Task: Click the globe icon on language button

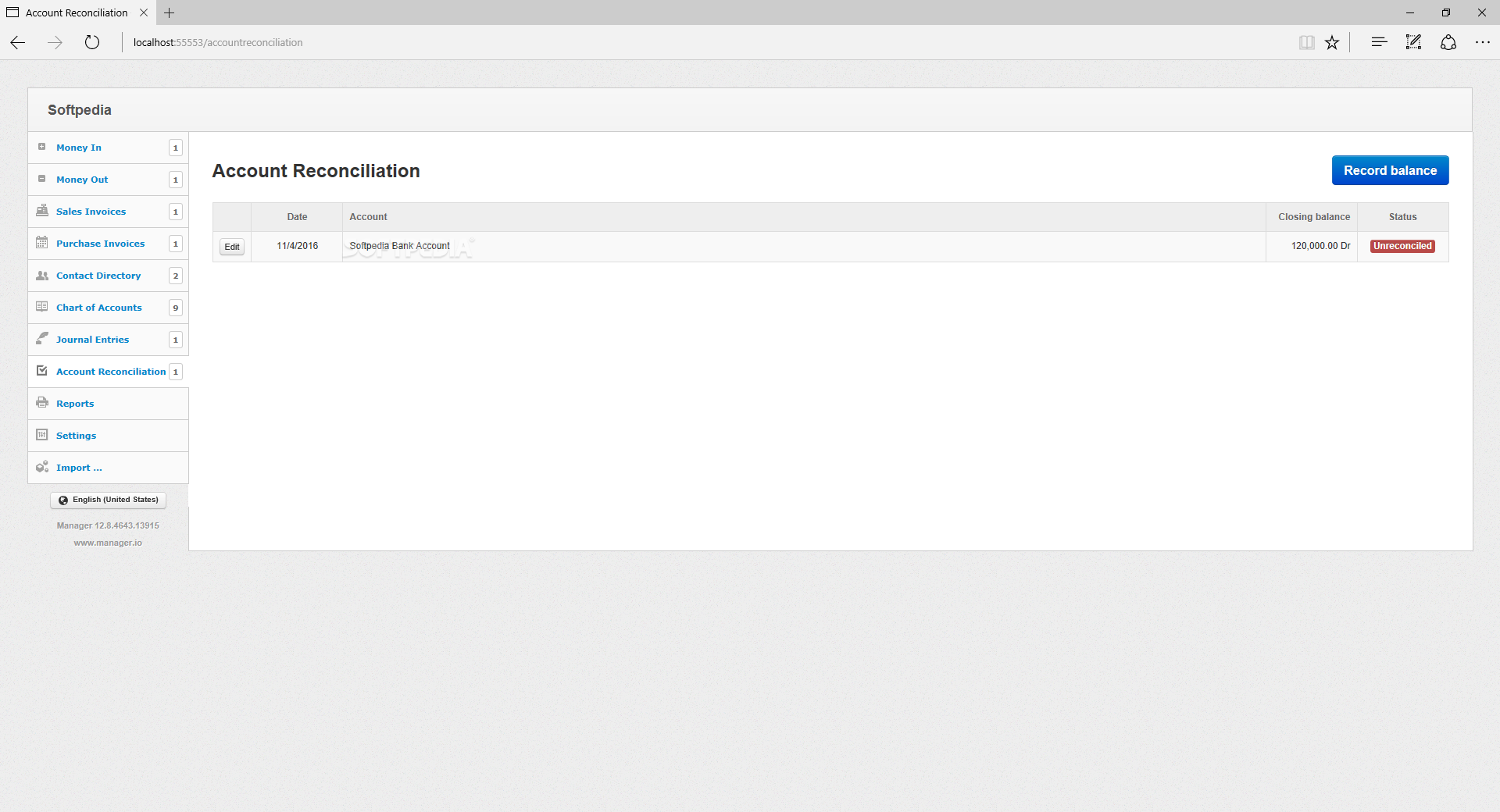Action: (x=63, y=500)
